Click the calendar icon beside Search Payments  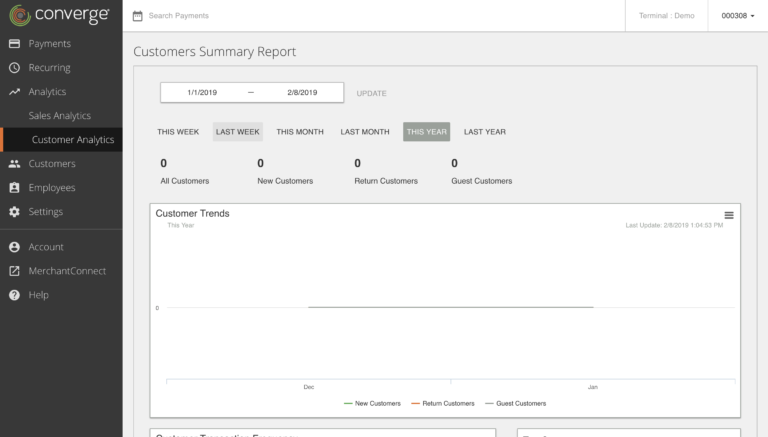click(138, 16)
